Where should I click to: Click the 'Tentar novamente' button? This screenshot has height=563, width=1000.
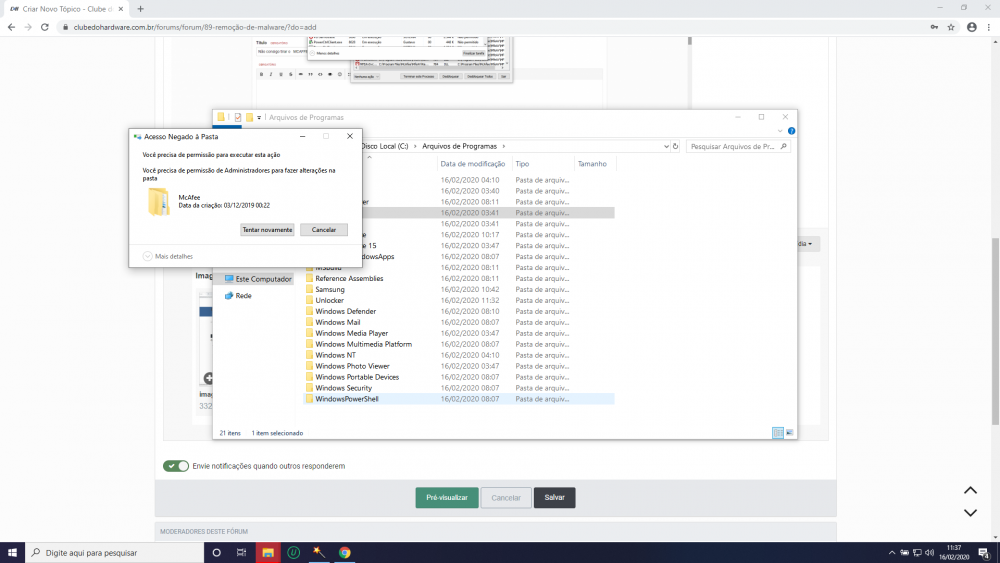coord(267,229)
